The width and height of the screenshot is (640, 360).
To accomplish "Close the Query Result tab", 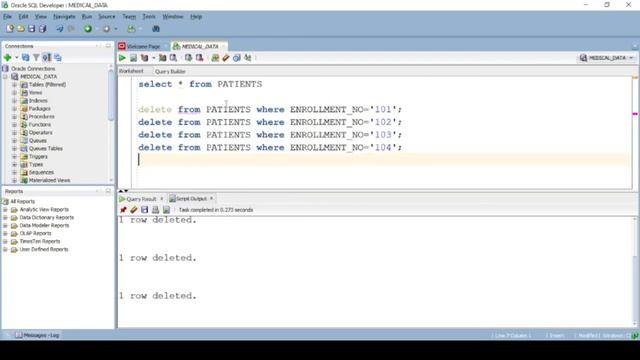I will [162, 198].
